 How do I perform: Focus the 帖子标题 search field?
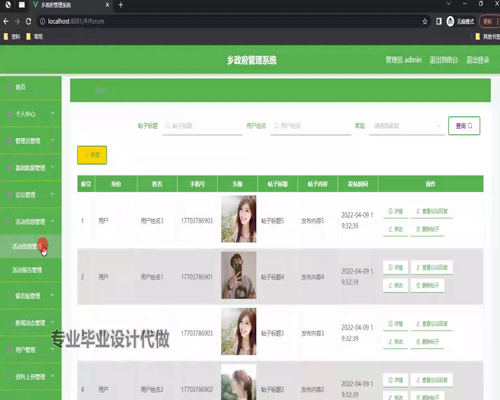point(202,126)
